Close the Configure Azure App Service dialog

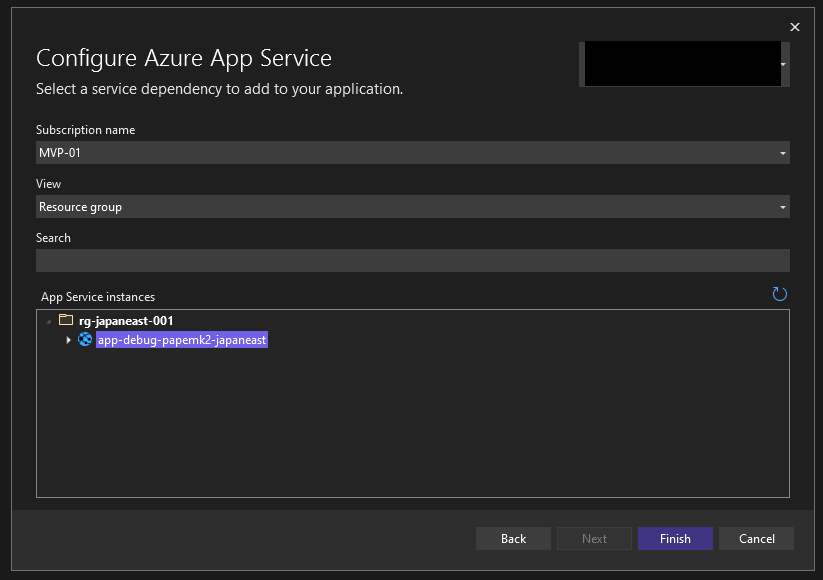coord(795,27)
